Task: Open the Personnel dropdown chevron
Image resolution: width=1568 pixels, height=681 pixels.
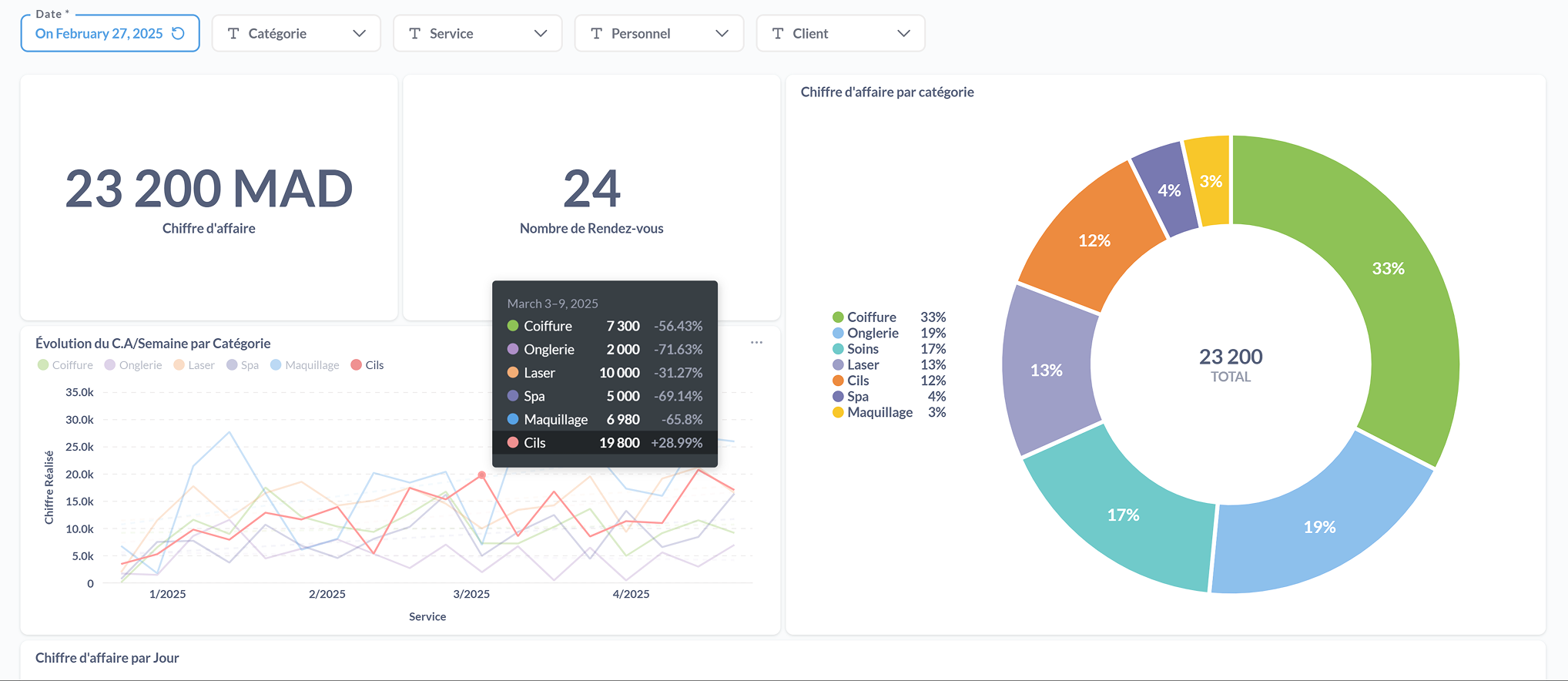Action: click(722, 33)
